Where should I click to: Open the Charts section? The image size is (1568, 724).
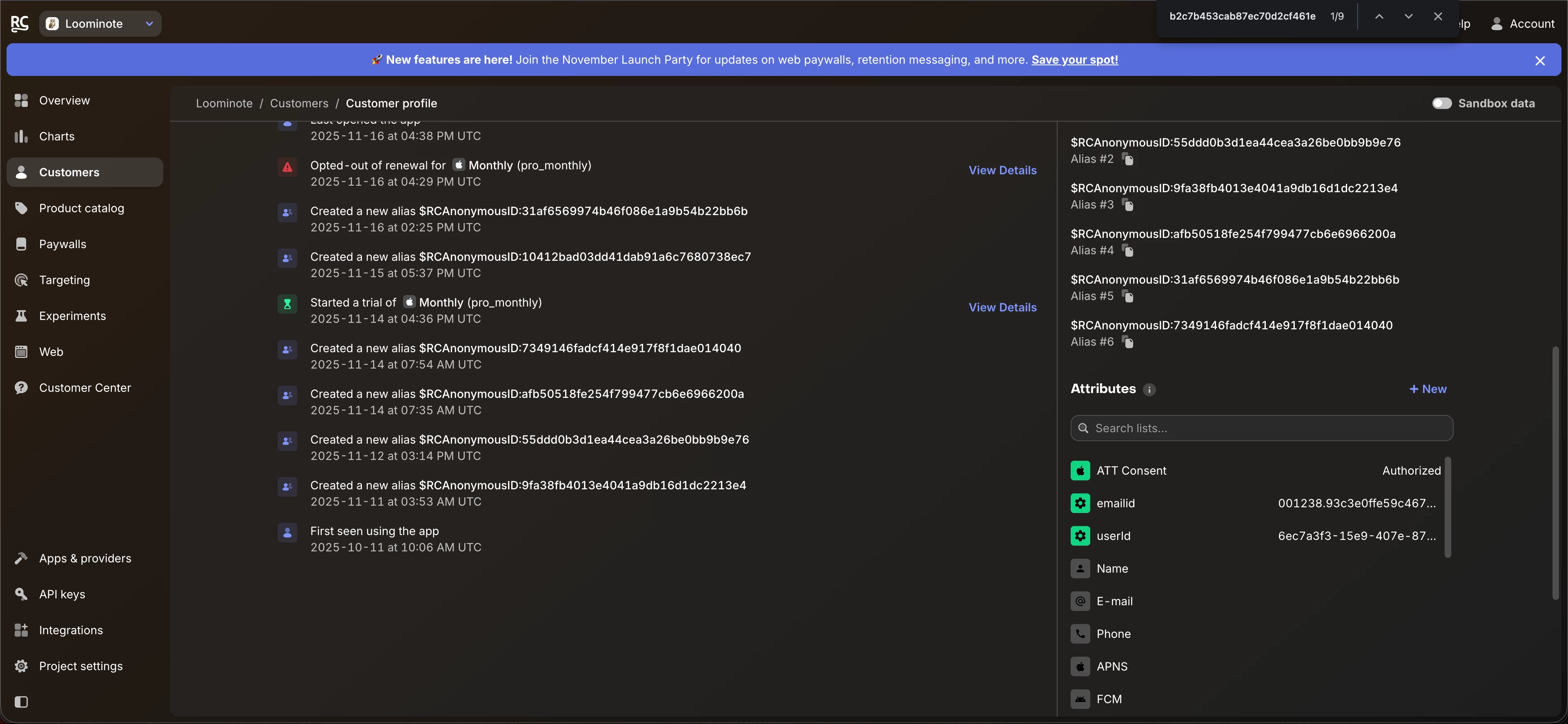pyautogui.click(x=57, y=136)
